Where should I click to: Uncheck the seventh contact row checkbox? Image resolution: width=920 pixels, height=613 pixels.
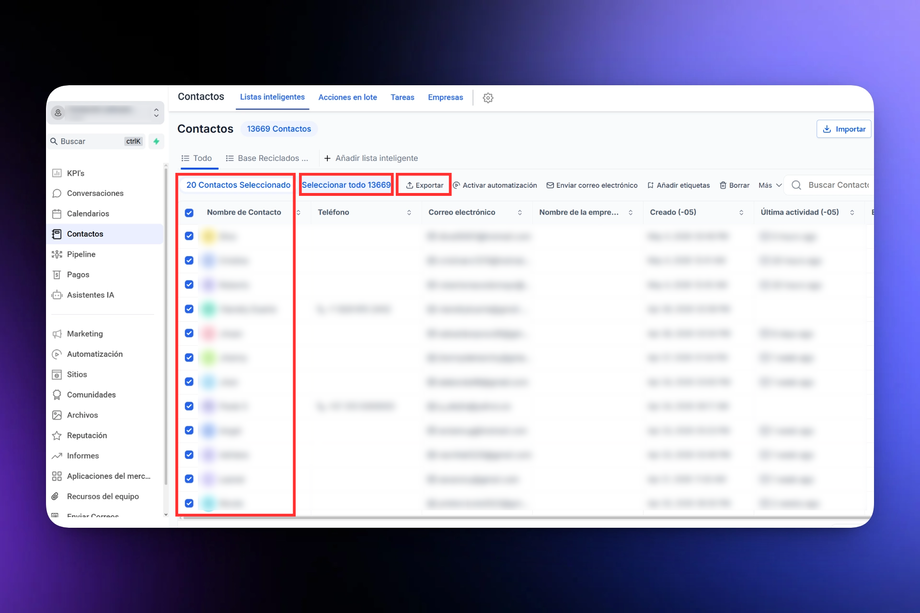(x=189, y=382)
